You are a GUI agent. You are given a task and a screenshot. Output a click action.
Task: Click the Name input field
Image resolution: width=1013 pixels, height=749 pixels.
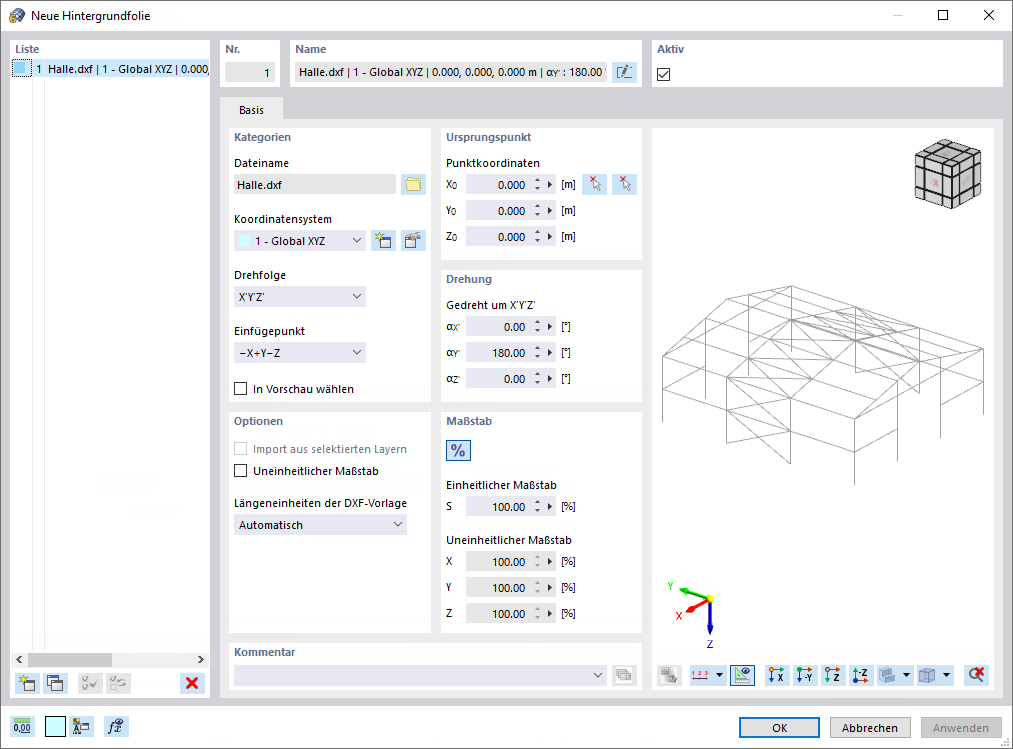(x=450, y=72)
